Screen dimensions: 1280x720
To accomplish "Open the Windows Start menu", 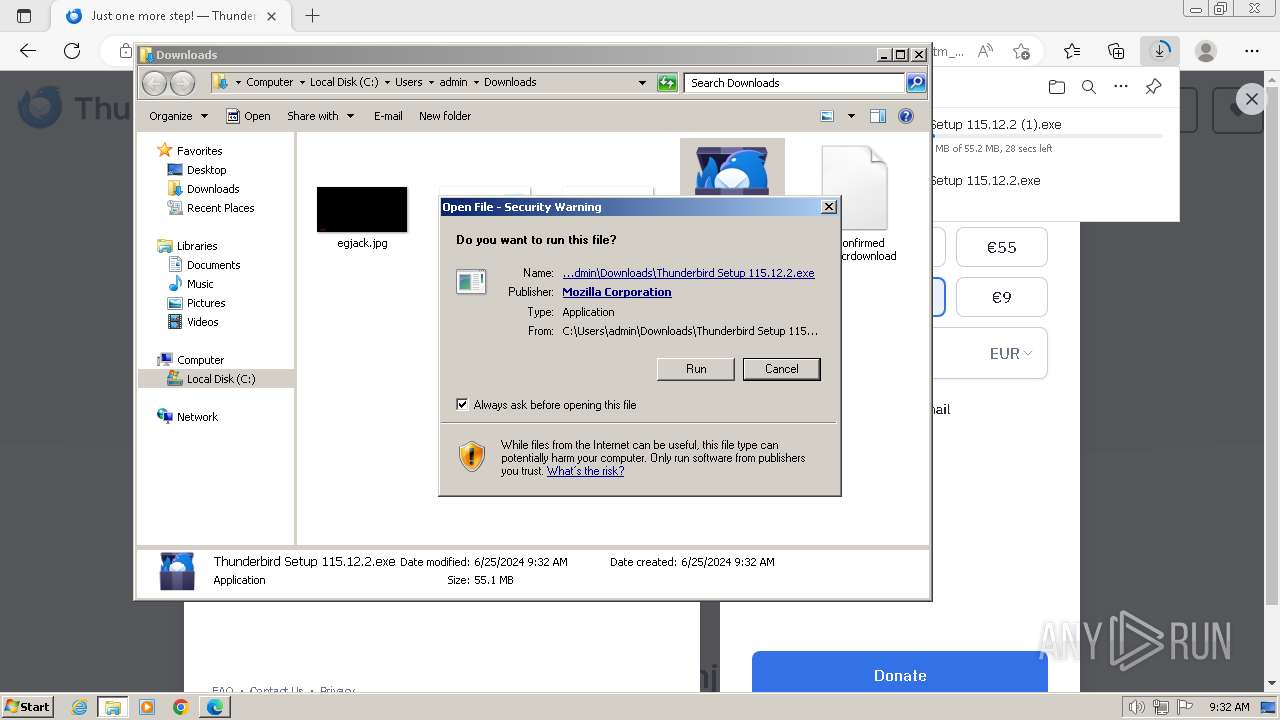I will pos(28,706).
